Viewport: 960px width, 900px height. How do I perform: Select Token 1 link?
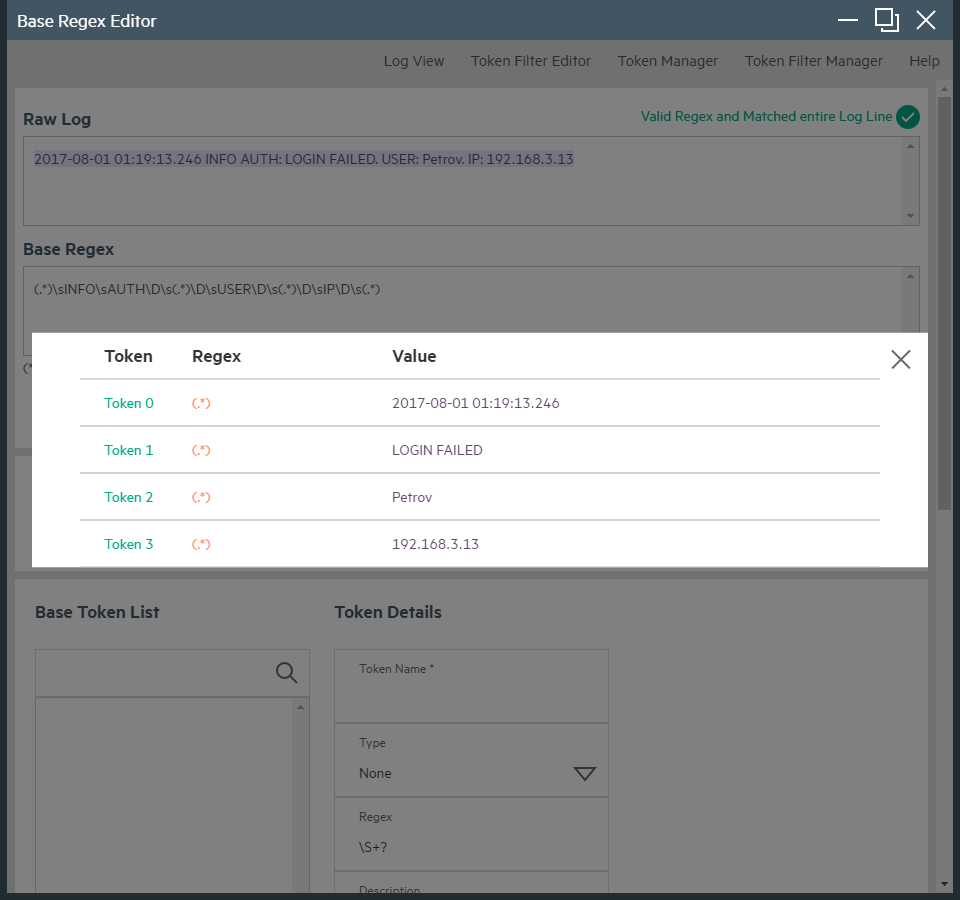(129, 450)
